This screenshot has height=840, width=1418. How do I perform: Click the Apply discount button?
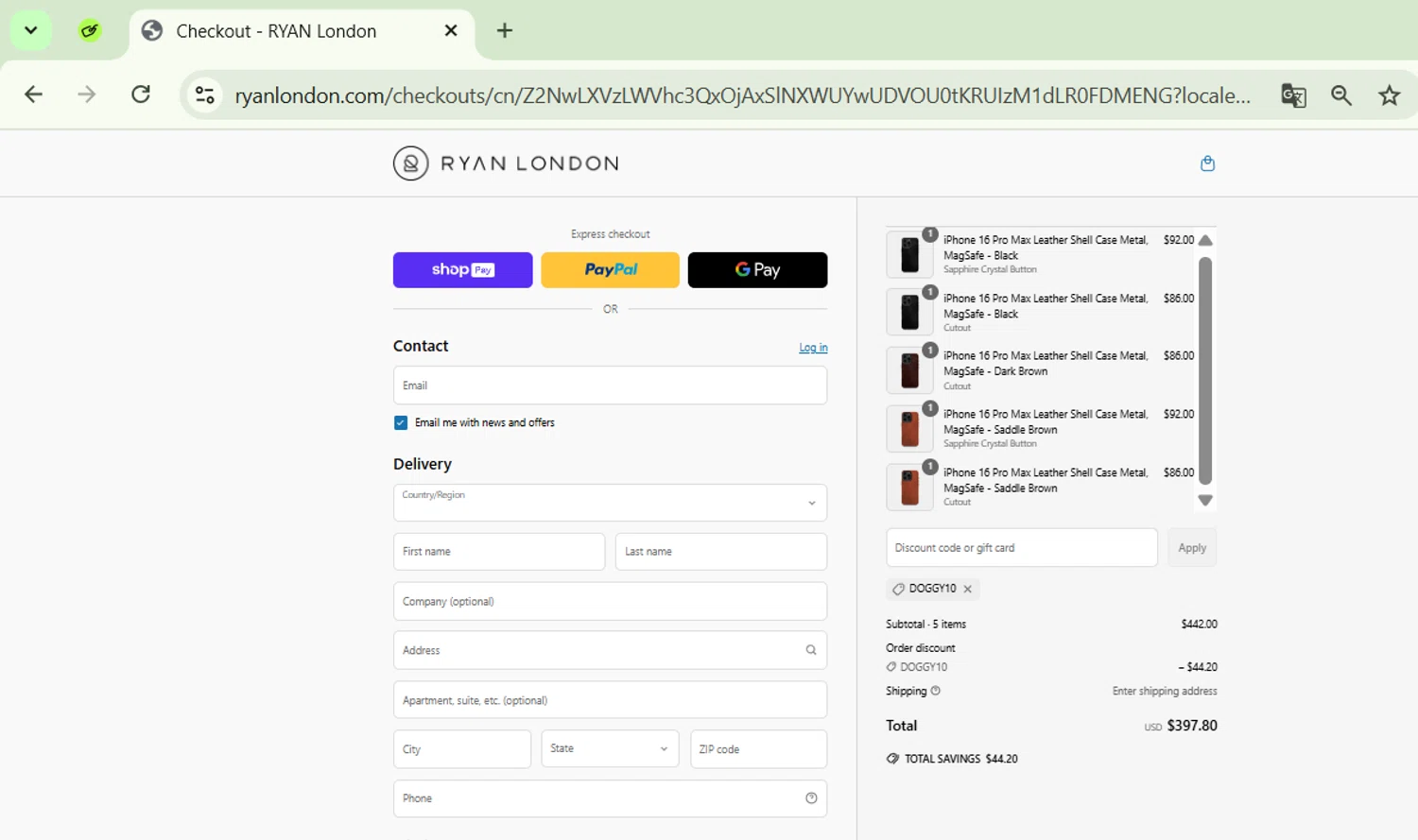pyautogui.click(x=1192, y=548)
